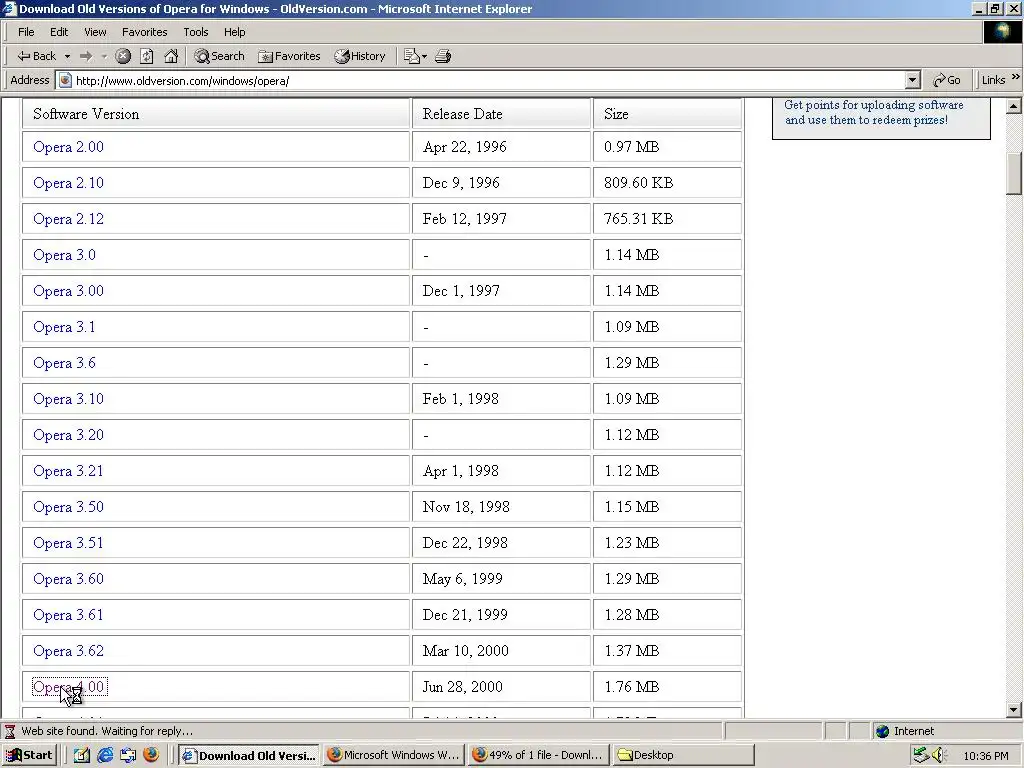Click the Opera 3.51 link

[x=69, y=543]
